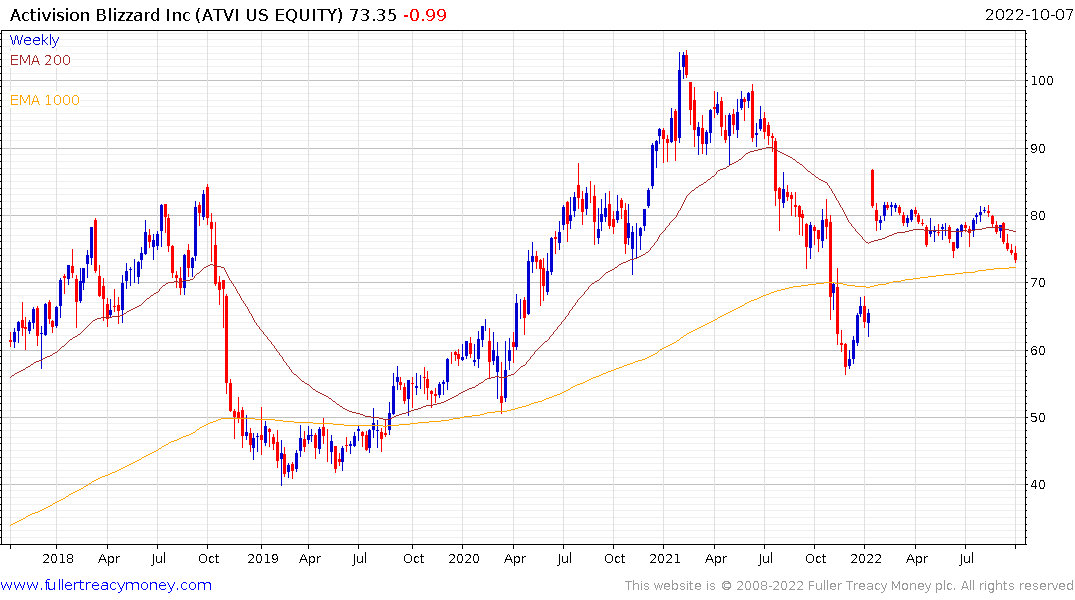Click the 90 price axis label
This screenshot has height=600, width=1075.
pos(1038,149)
